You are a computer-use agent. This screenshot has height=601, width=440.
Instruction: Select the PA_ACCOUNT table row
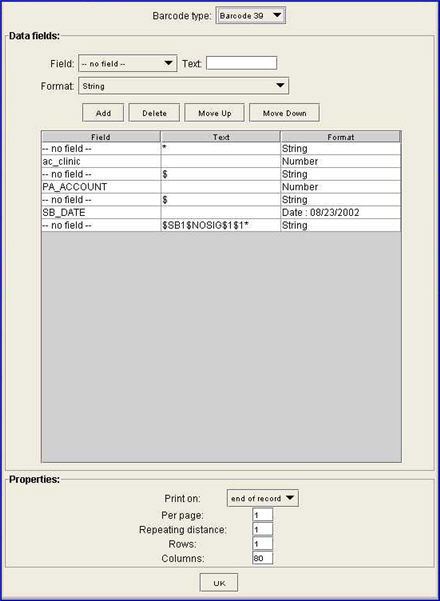(221, 187)
